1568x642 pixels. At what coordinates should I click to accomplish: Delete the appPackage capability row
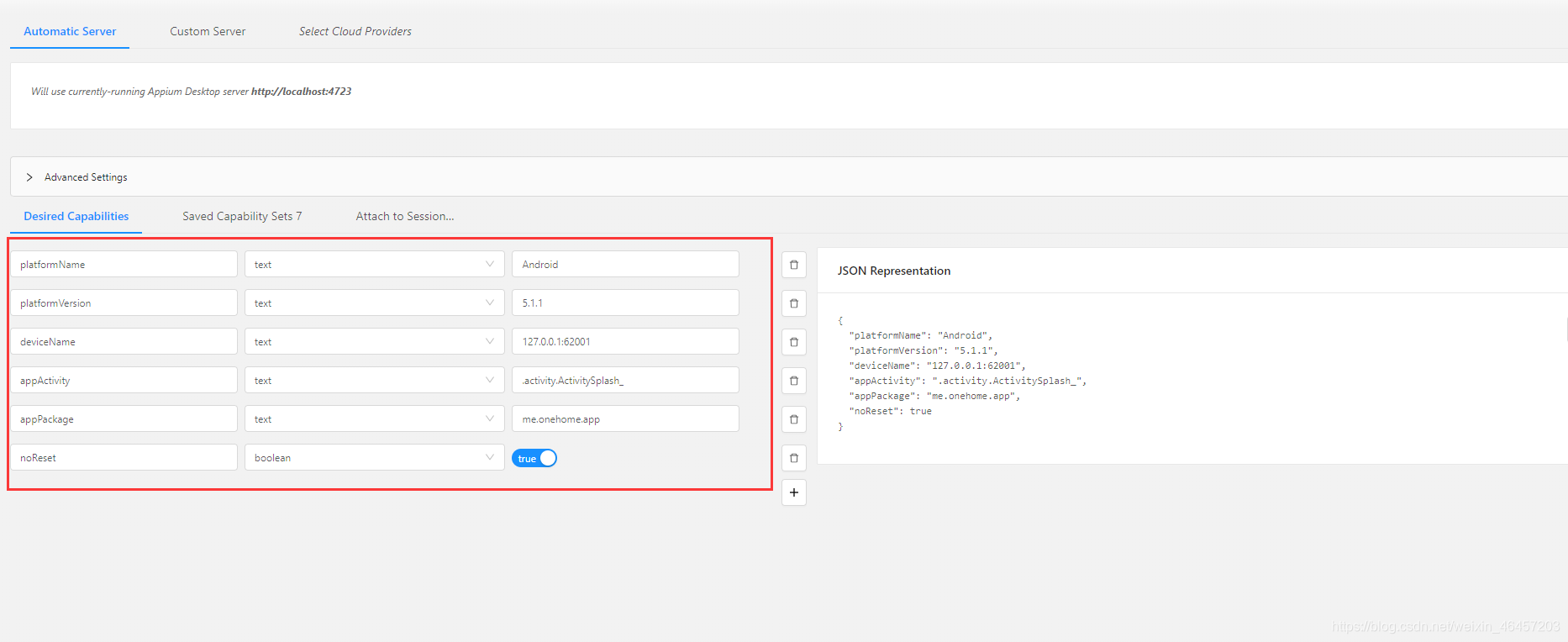(x=794, y=419)
